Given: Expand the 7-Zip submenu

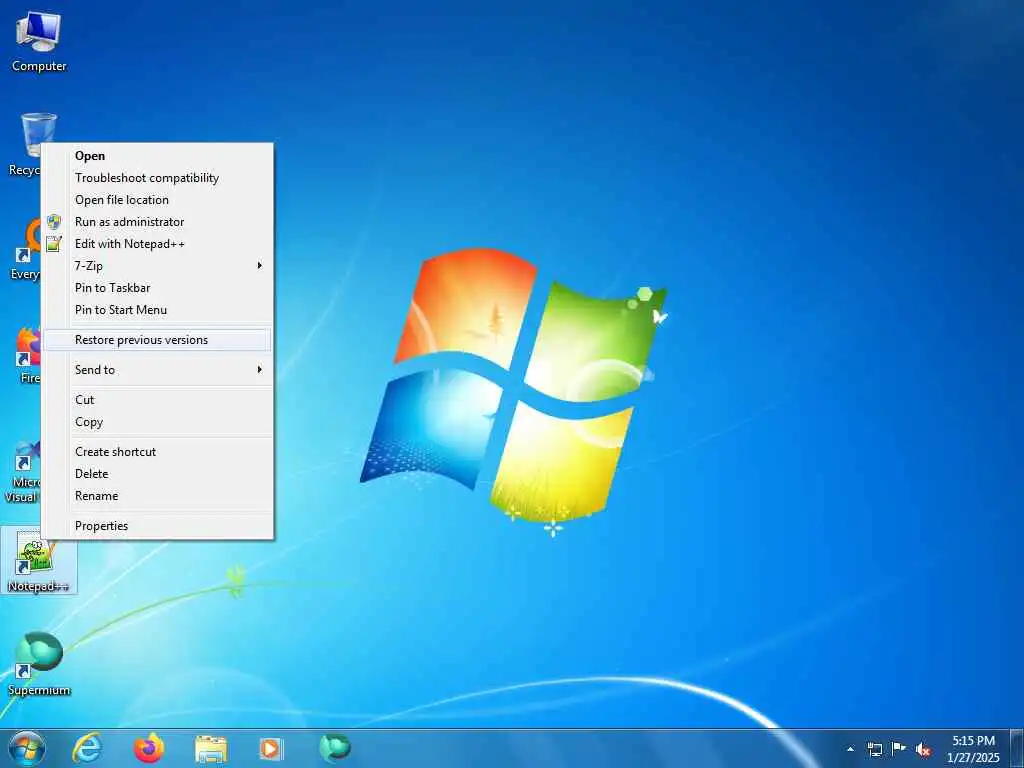Looking at the screenshot, I should pyautogui.click(x=157, y=266).
